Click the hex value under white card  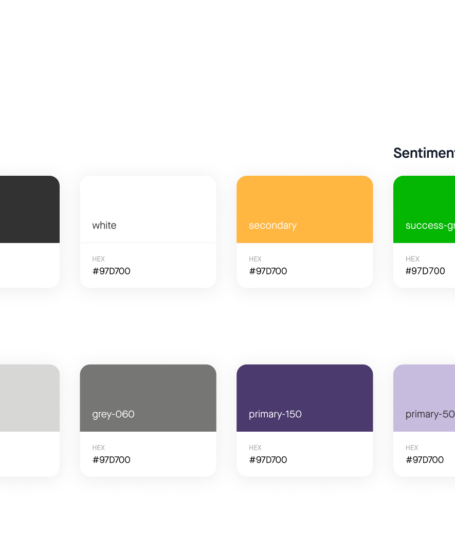111,271
